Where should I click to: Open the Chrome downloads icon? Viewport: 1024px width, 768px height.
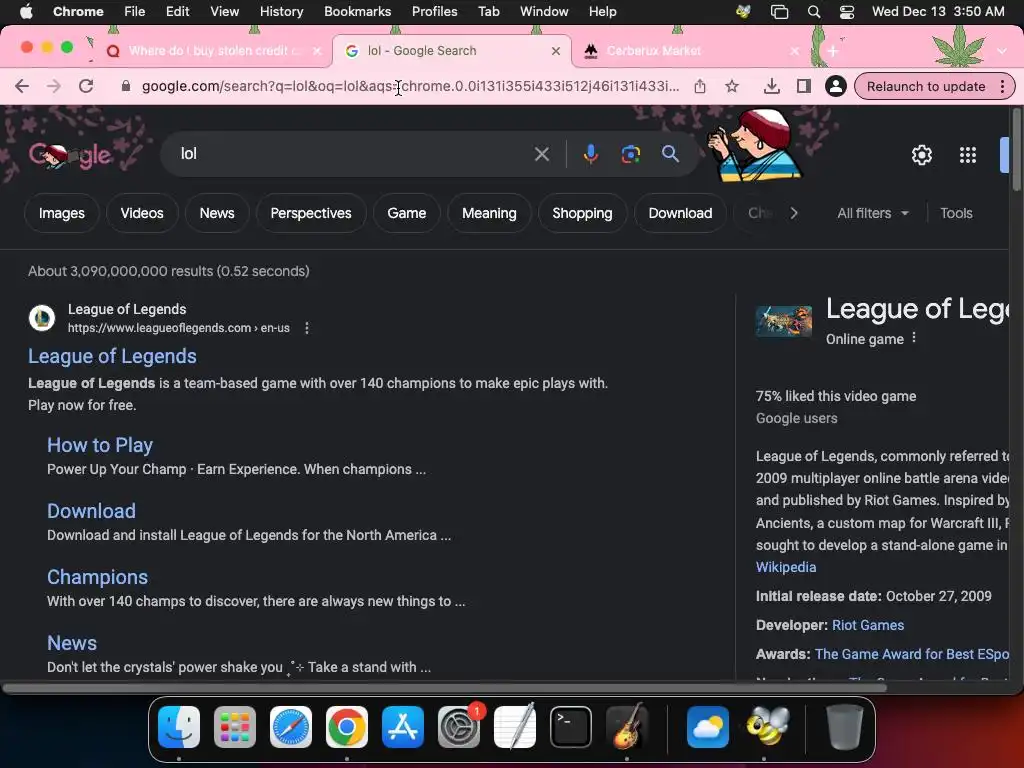click(771, 86)
